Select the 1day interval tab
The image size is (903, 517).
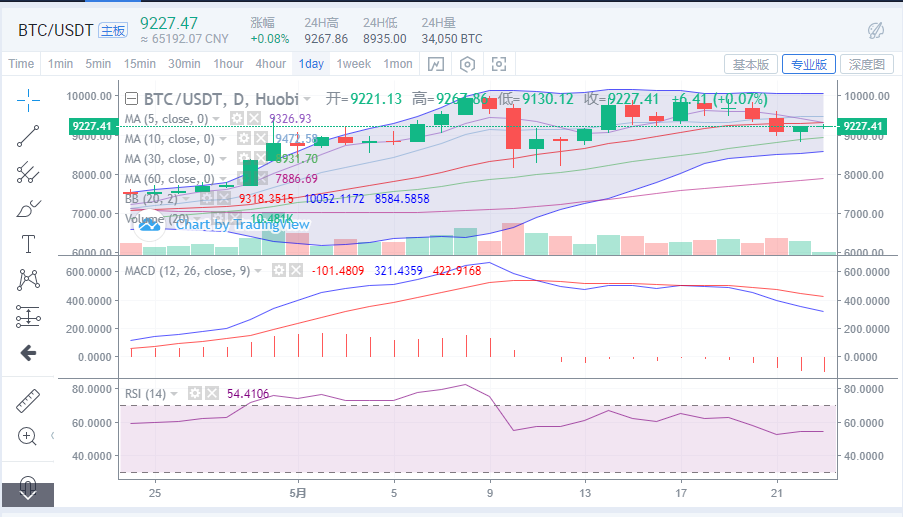point(311,64)
